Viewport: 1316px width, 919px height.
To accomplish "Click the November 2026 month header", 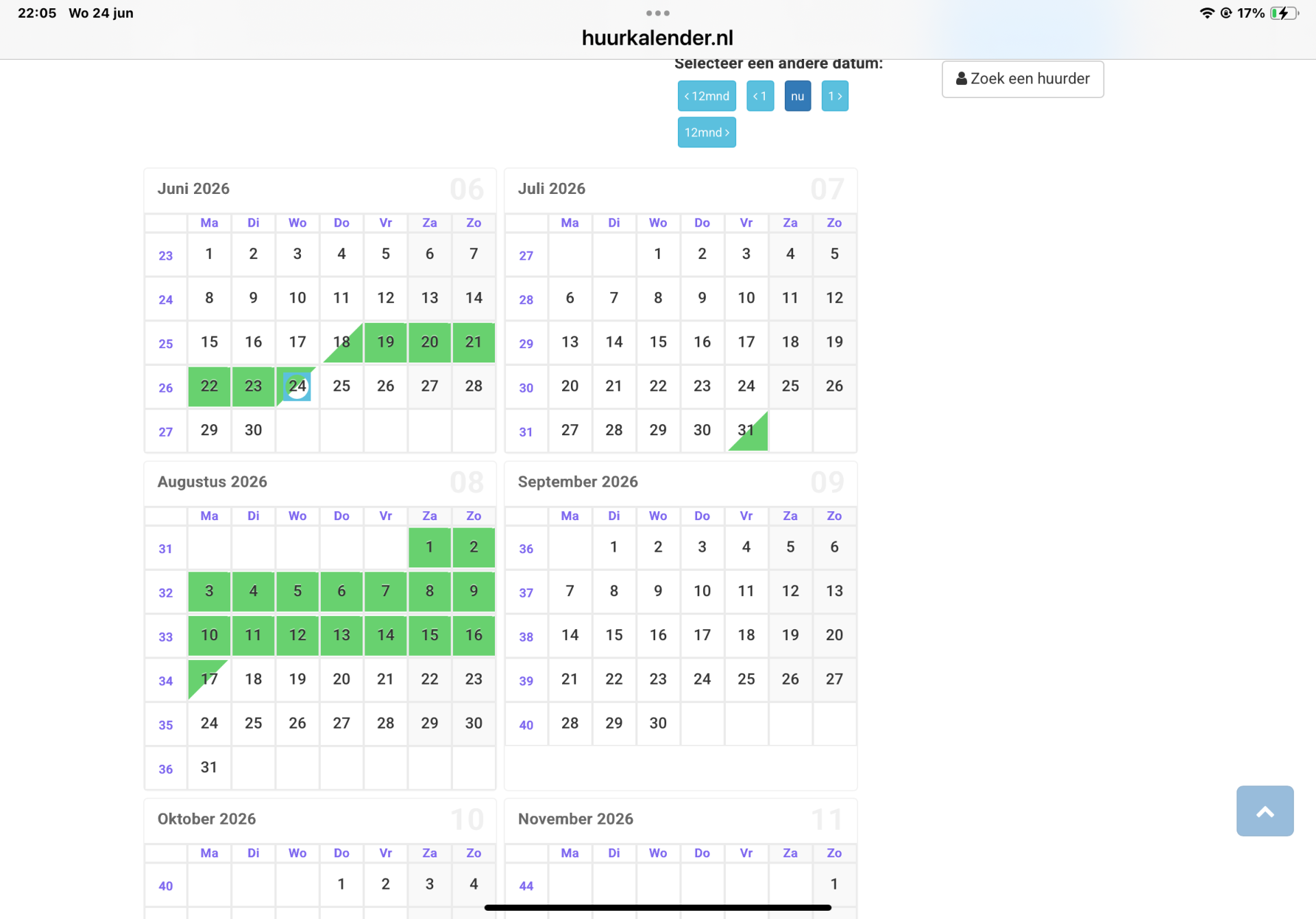I will point(576,819).
